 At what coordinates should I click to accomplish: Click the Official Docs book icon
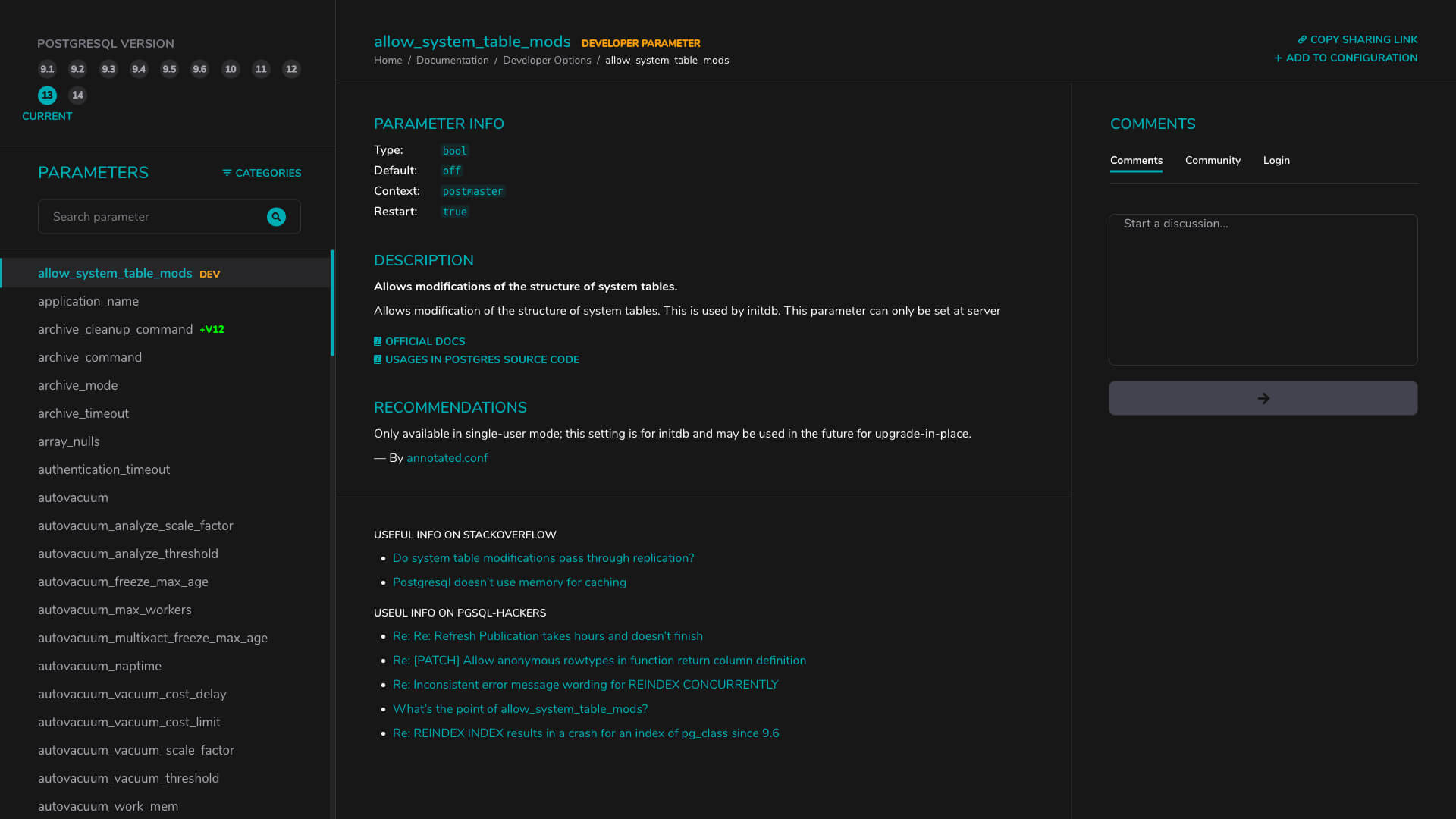[378, 341]
